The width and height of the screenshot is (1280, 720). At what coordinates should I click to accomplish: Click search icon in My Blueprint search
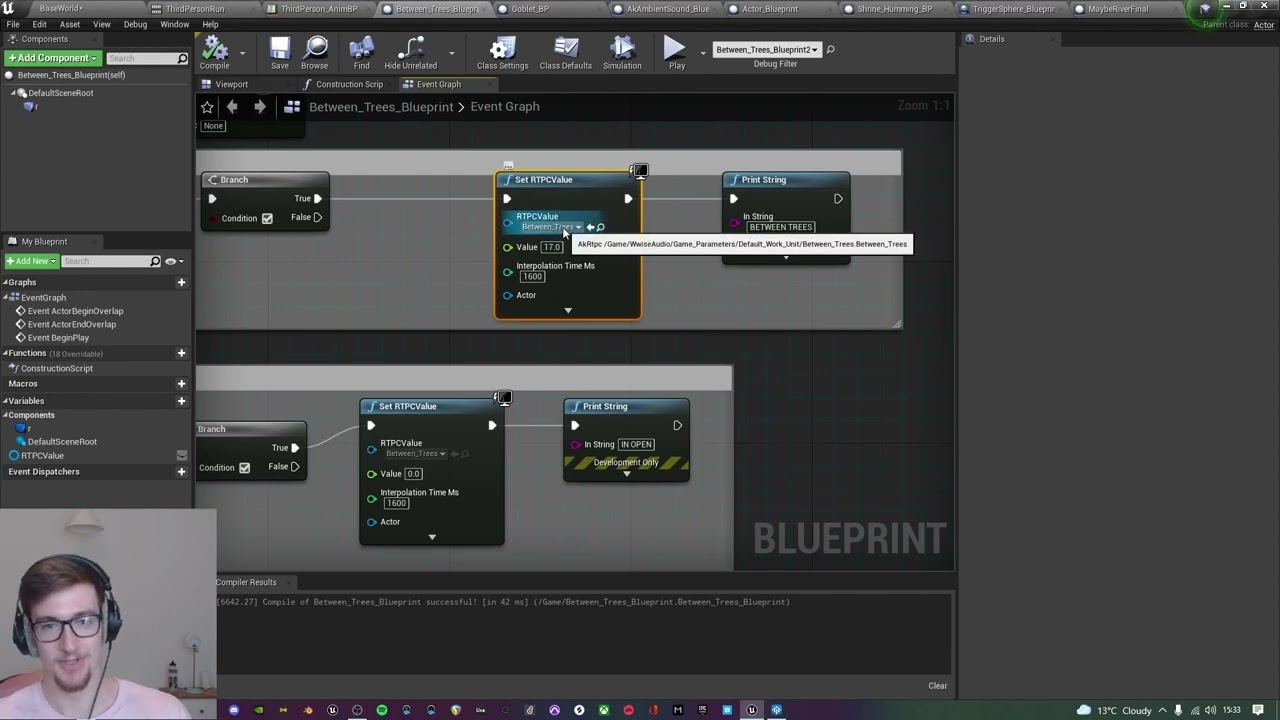tap(155, 262)
